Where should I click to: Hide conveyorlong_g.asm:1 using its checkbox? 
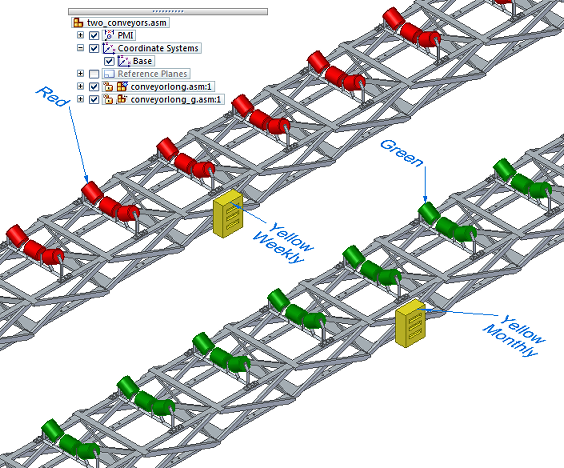pyautogui.click(x=94, y=99)
